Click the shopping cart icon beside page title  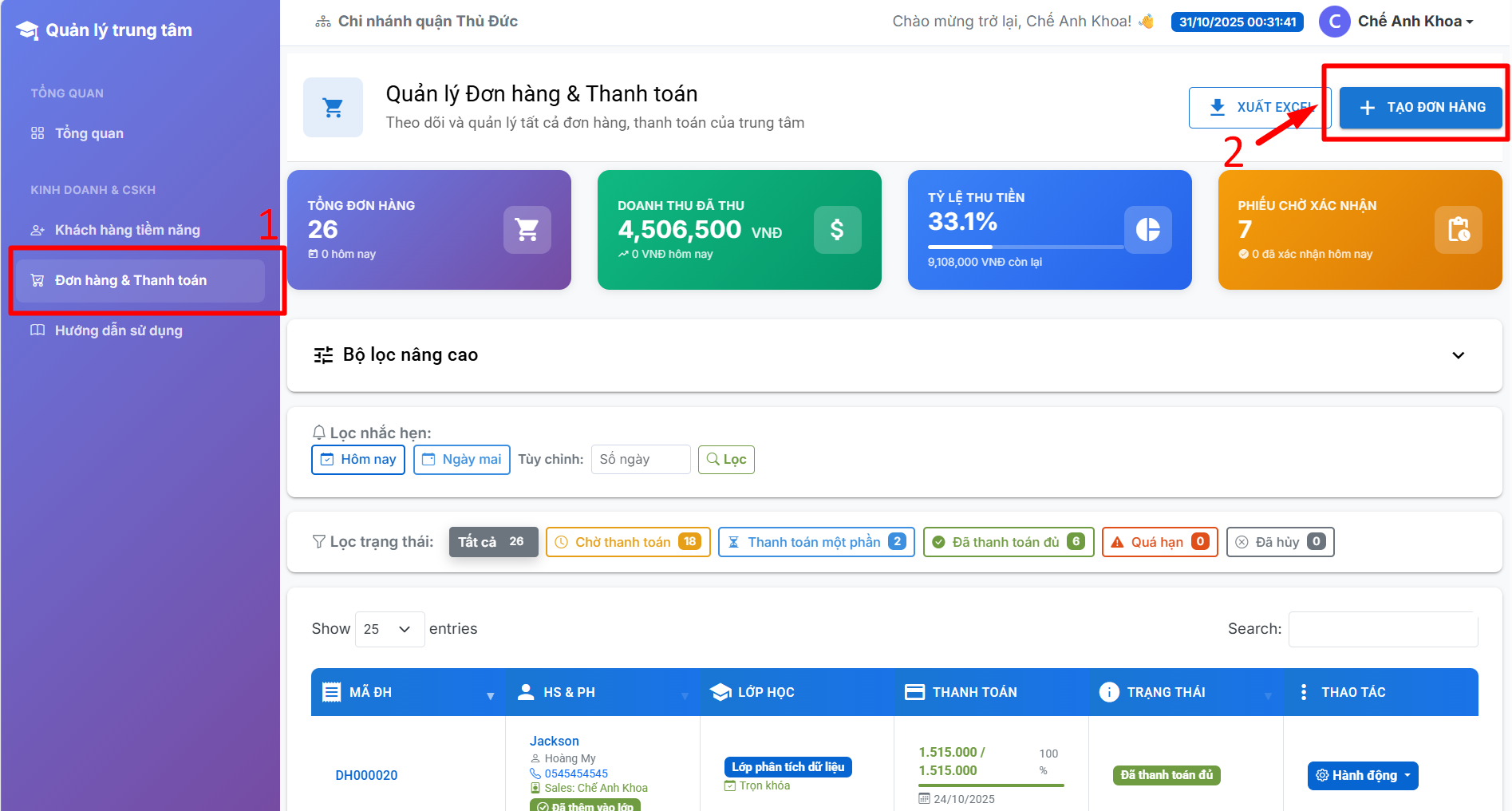coord(333,108)
